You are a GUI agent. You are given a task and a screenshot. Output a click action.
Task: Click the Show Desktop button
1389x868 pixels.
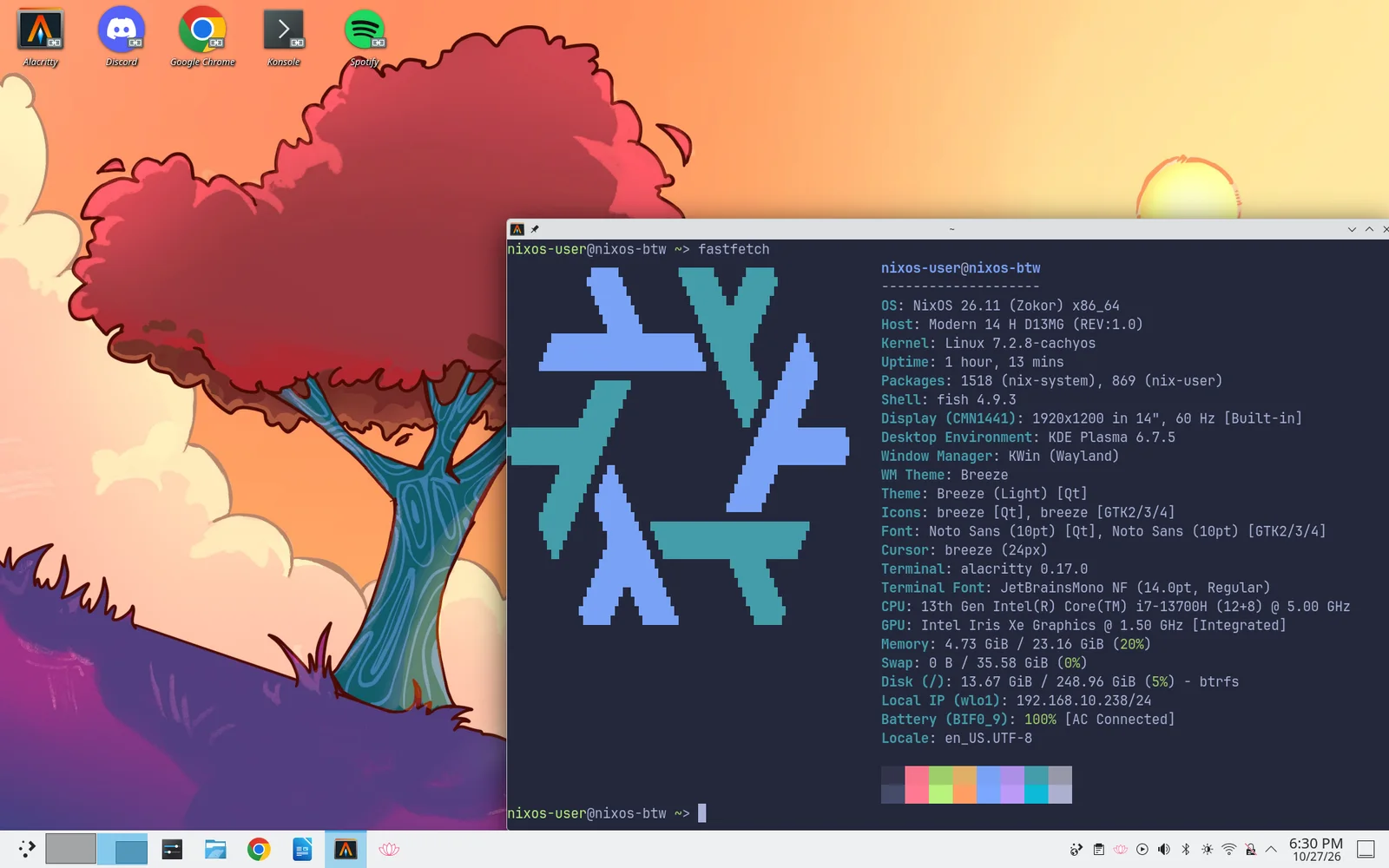[x=1366, y=850]
